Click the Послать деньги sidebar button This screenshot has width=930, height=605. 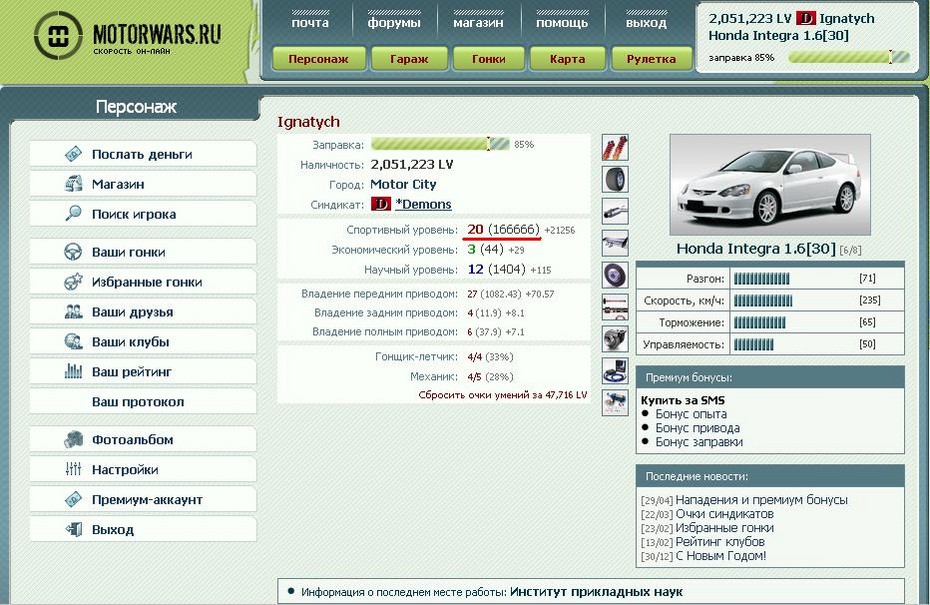pyautogui.click(x=143, y=154)
